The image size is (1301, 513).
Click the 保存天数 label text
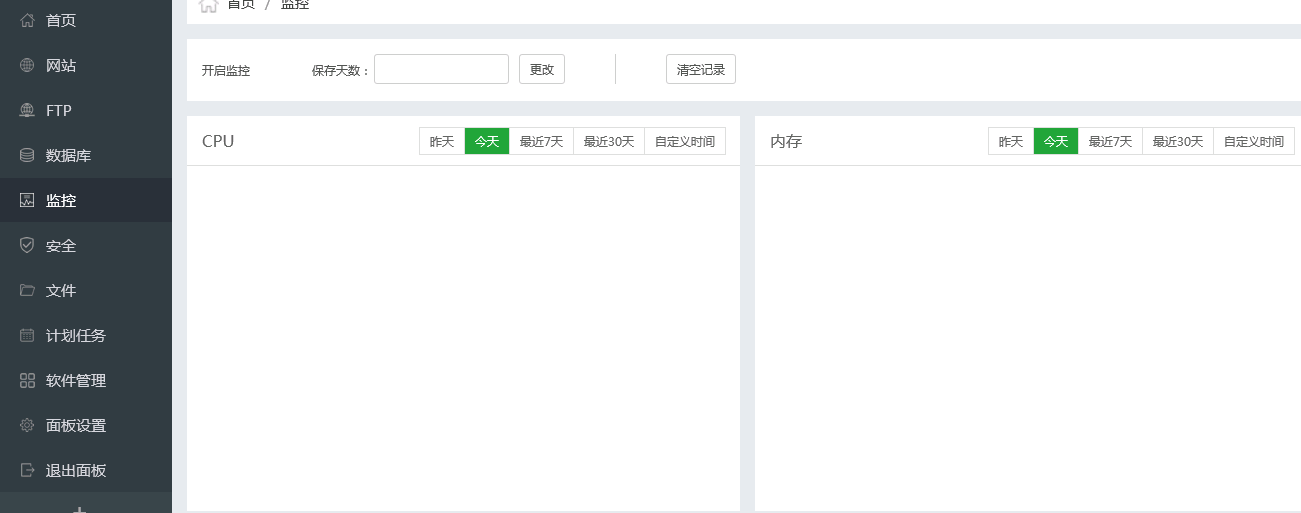pyautogui.click(x=341, y=71)
